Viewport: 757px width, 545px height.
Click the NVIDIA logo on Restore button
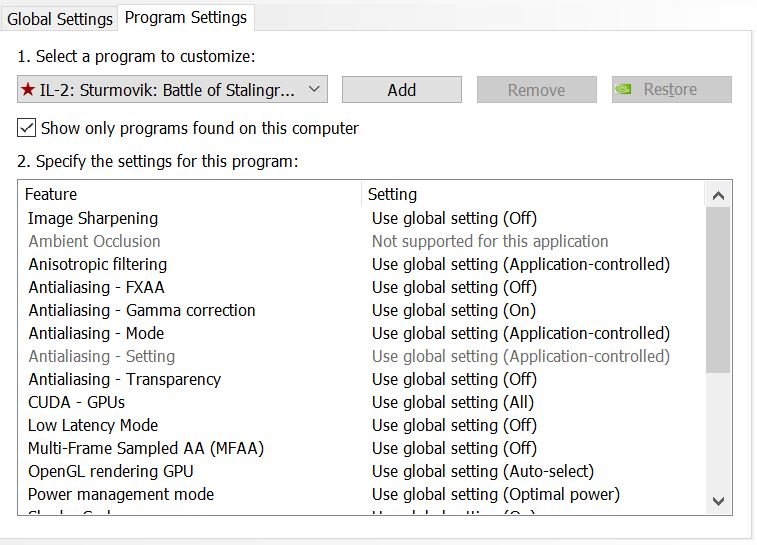(624, 89)
